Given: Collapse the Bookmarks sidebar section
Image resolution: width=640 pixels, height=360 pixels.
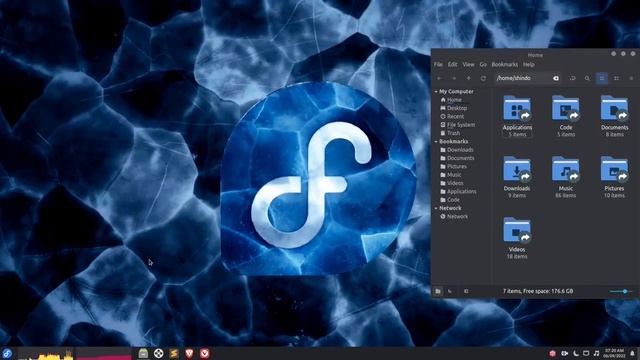Looking at the screenshot, I should (436, 142).
